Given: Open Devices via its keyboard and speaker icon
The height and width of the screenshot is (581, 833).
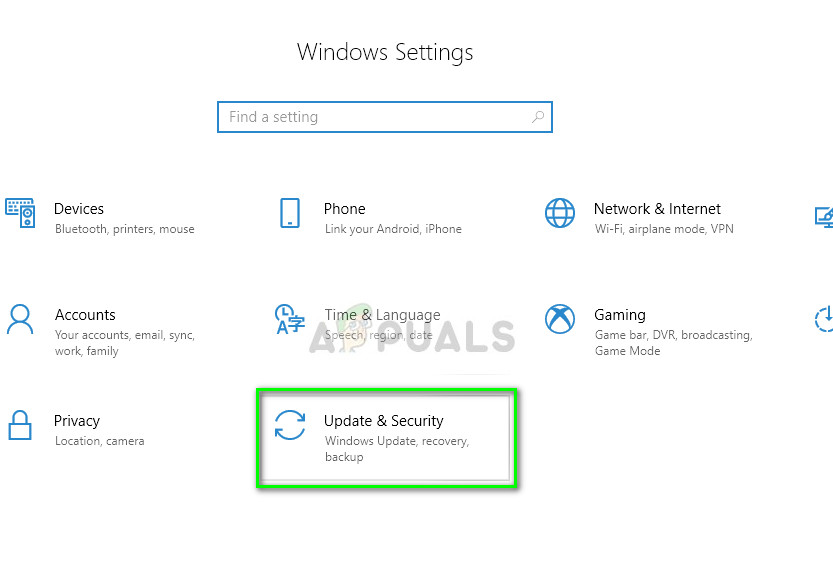Looking at the screenshot, I should tap(20, 213).
